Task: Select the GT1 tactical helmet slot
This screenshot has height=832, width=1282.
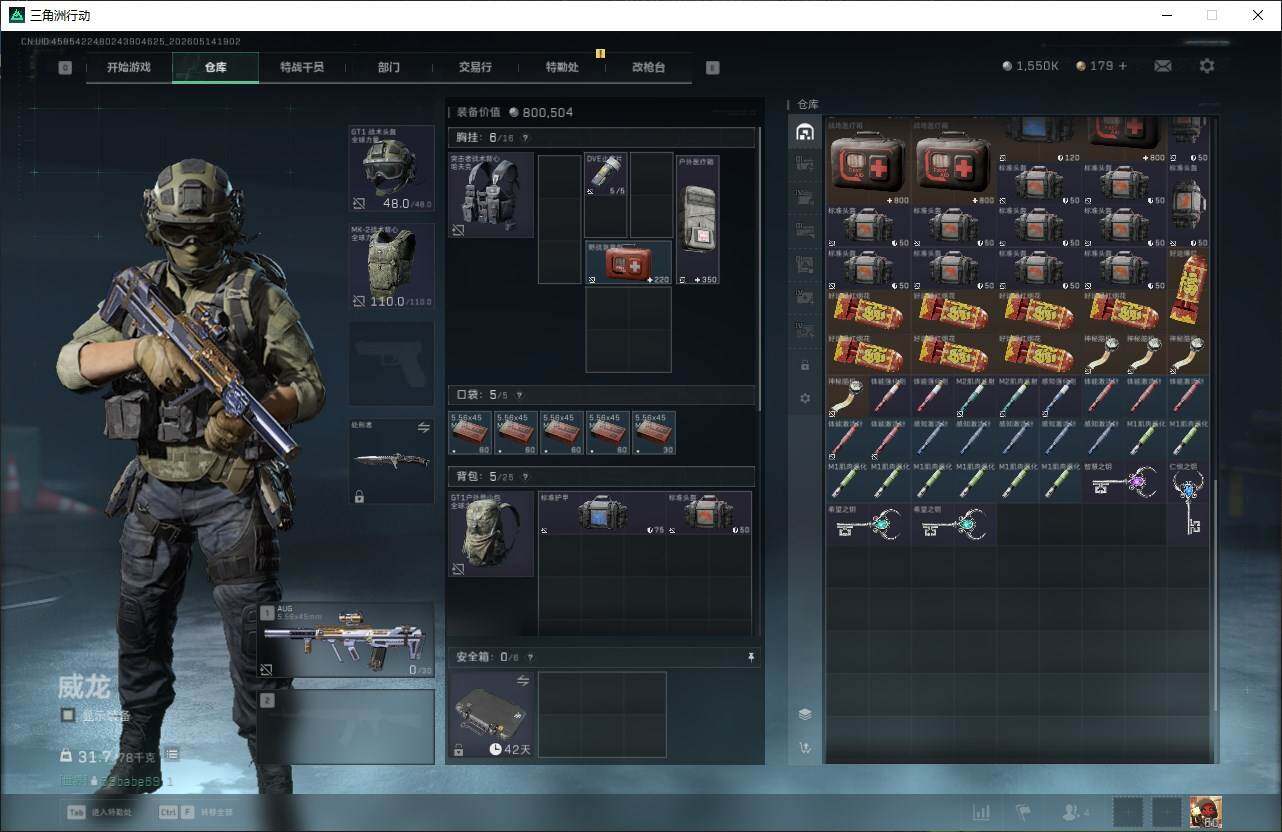Action: tap(391, 169)
